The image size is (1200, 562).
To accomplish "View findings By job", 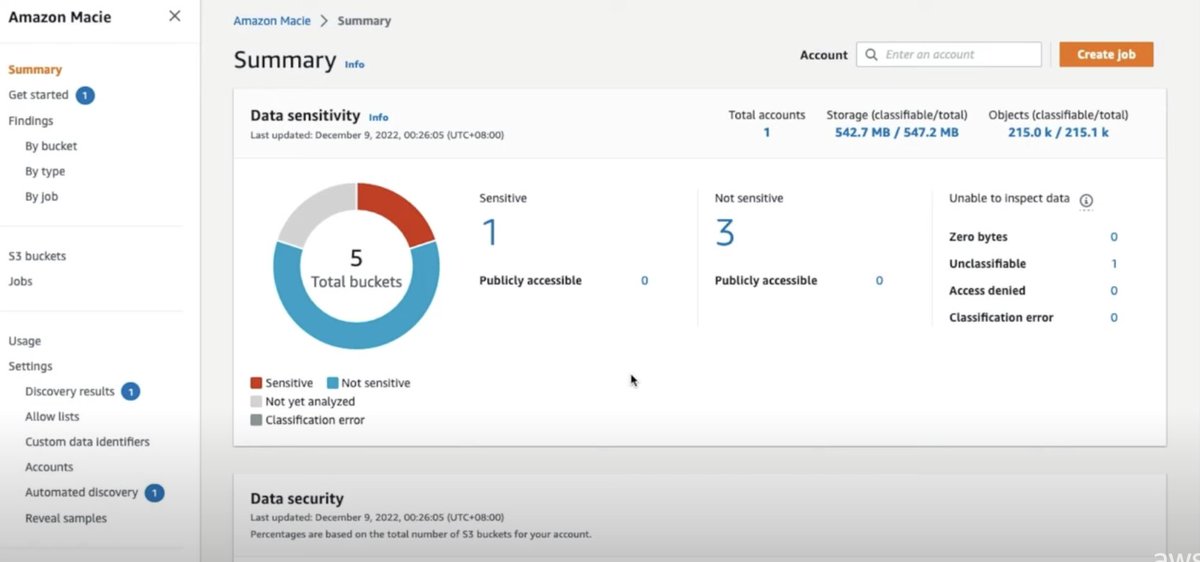I will tap(42, 197).
